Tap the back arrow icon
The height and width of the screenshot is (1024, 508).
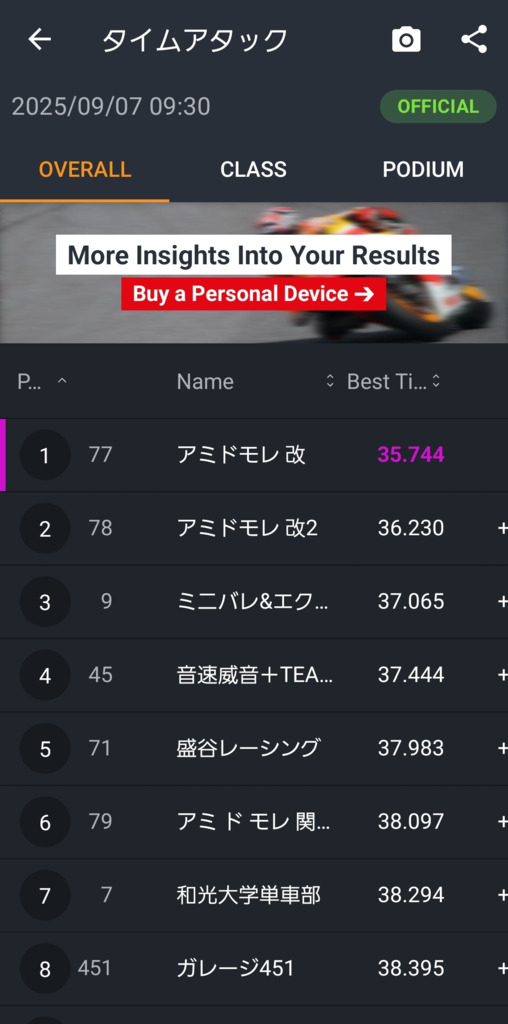[x=39, y=40]
